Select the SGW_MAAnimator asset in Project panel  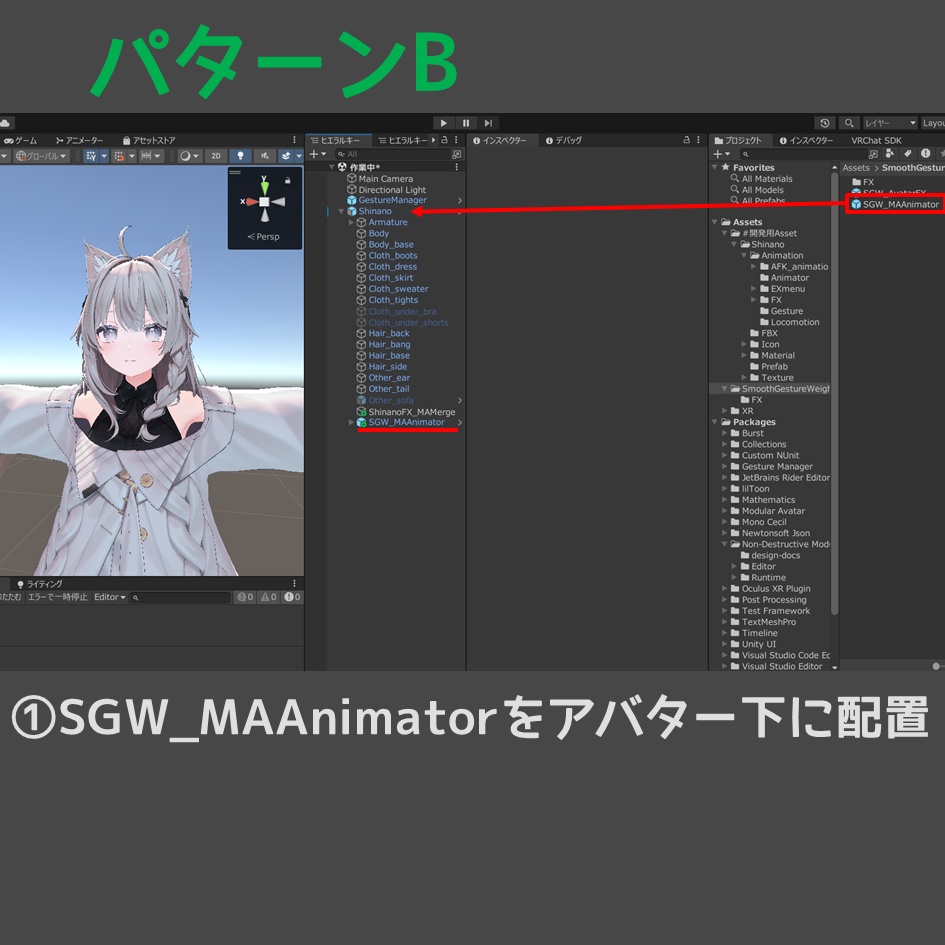[x=897, y=203]
